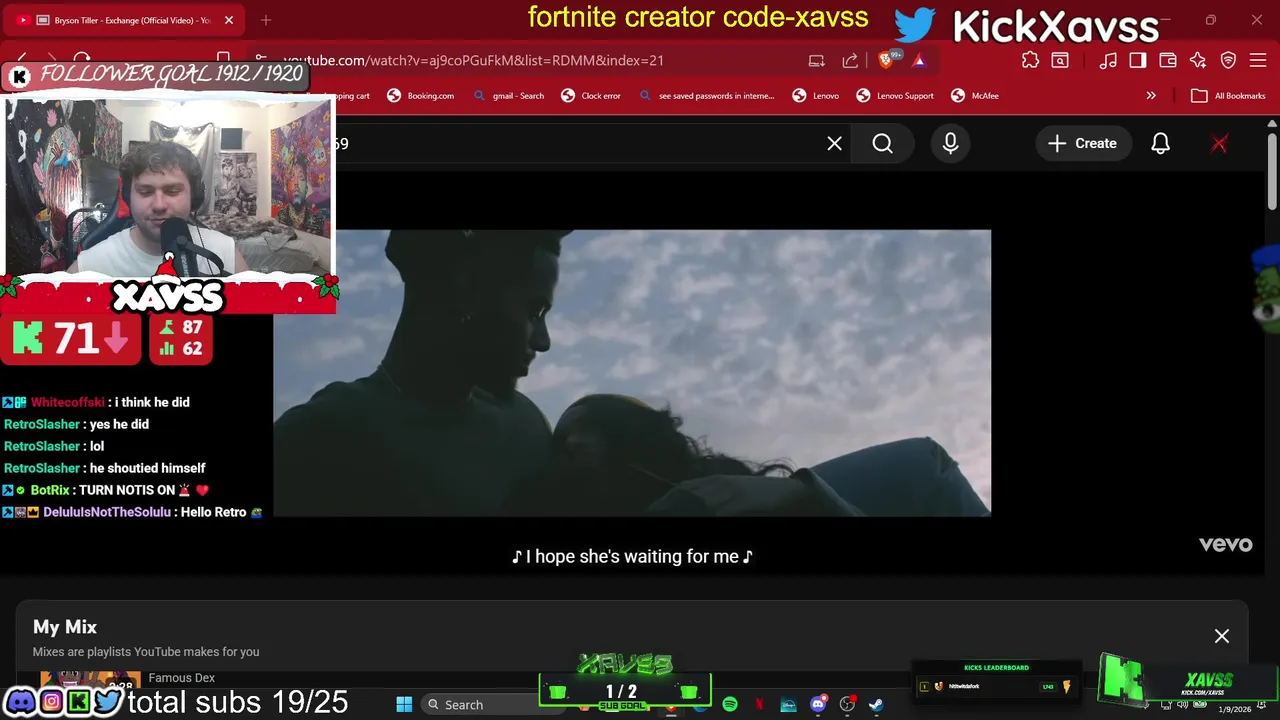The image size is (1280, 720).
Task: Open the see saved passwords bookmark
Action: (x=706, y=96)
